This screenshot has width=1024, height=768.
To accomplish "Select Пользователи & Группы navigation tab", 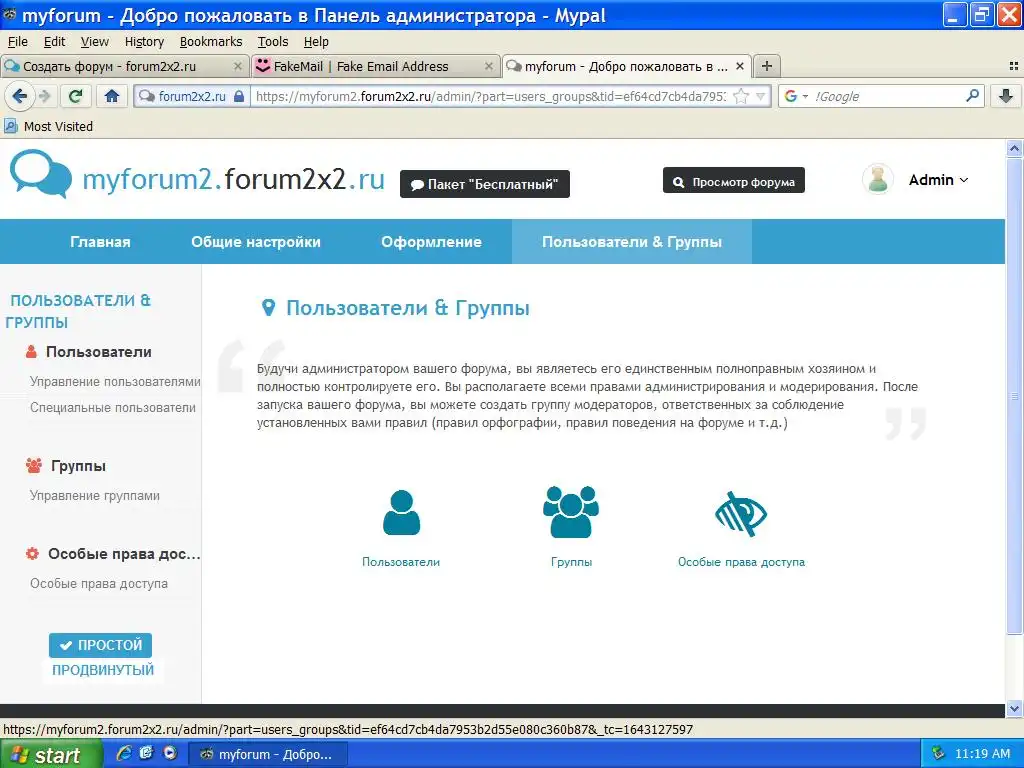I will tap(632, 242).
